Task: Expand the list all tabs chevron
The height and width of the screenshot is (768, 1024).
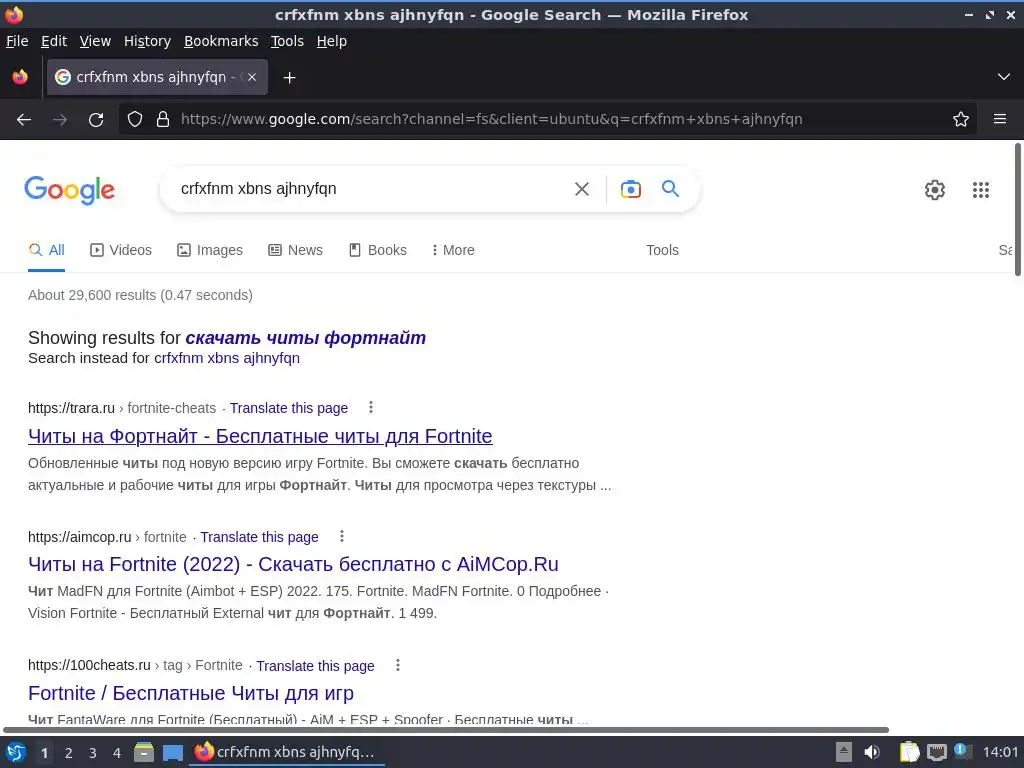Action: [x=1004, y=77]
